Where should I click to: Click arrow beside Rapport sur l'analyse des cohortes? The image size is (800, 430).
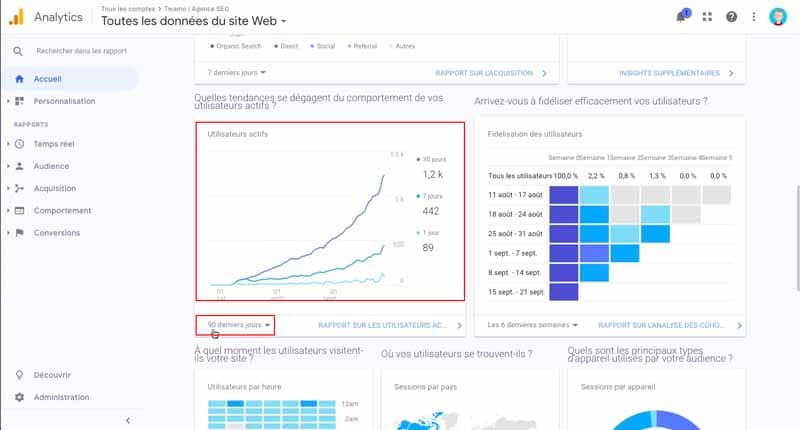(739, 325)
